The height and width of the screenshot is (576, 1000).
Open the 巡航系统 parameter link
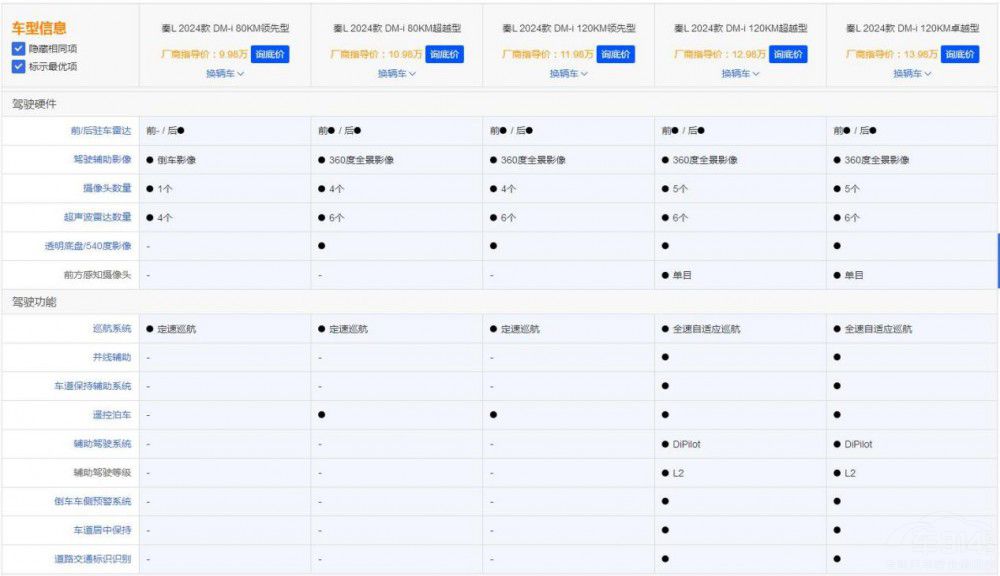[111, 329]
